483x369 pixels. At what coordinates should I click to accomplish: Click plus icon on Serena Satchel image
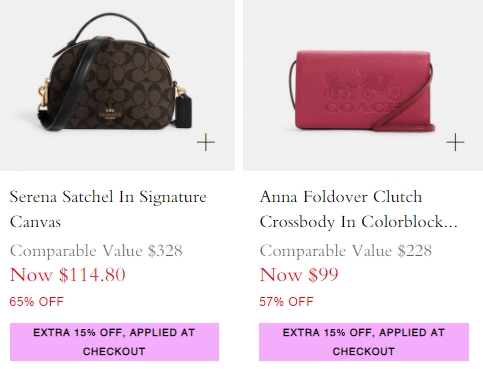206,142
